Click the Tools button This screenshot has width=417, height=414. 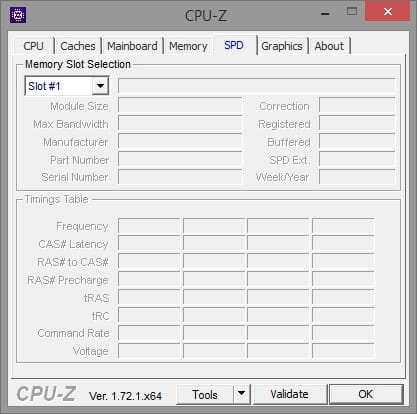click(x=205, y=395)
